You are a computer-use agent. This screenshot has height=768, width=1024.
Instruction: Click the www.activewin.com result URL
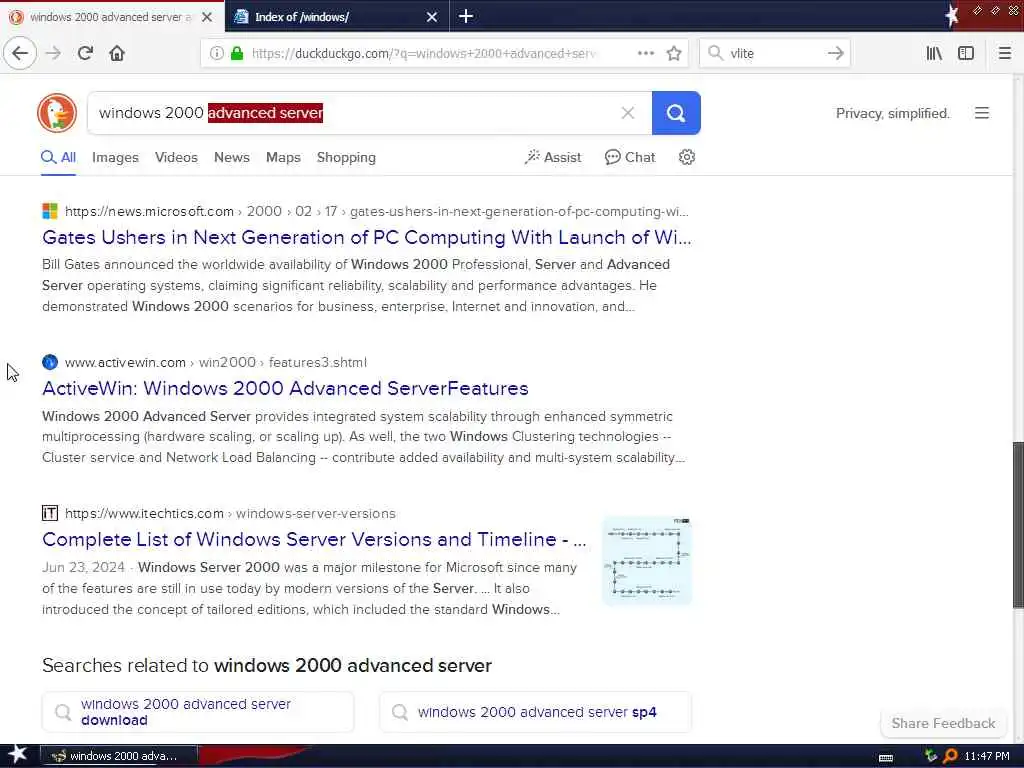point(216,362)
